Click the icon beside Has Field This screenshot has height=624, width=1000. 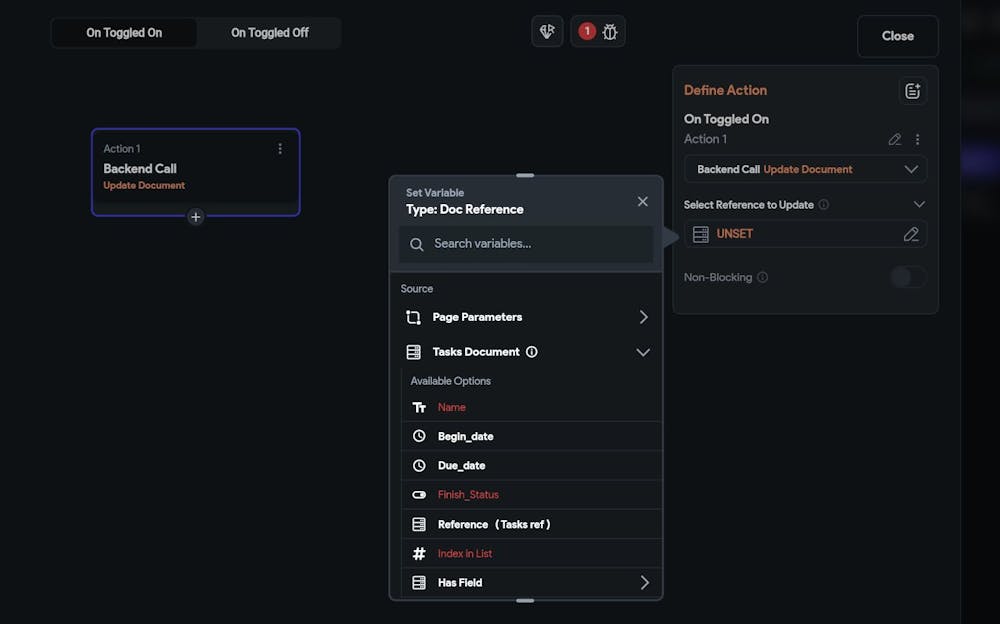(419, 583)
